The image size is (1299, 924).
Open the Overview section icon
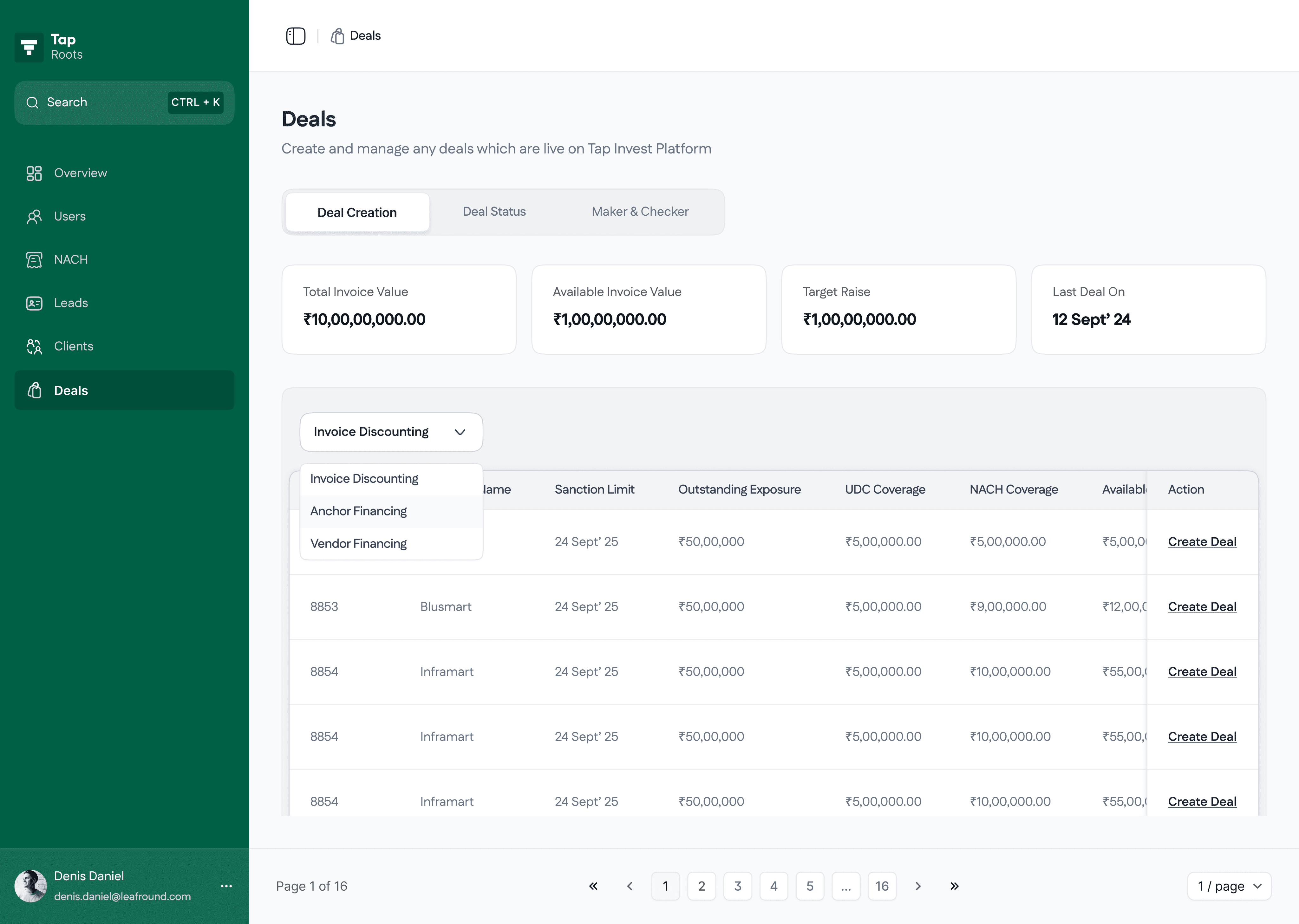34,173
